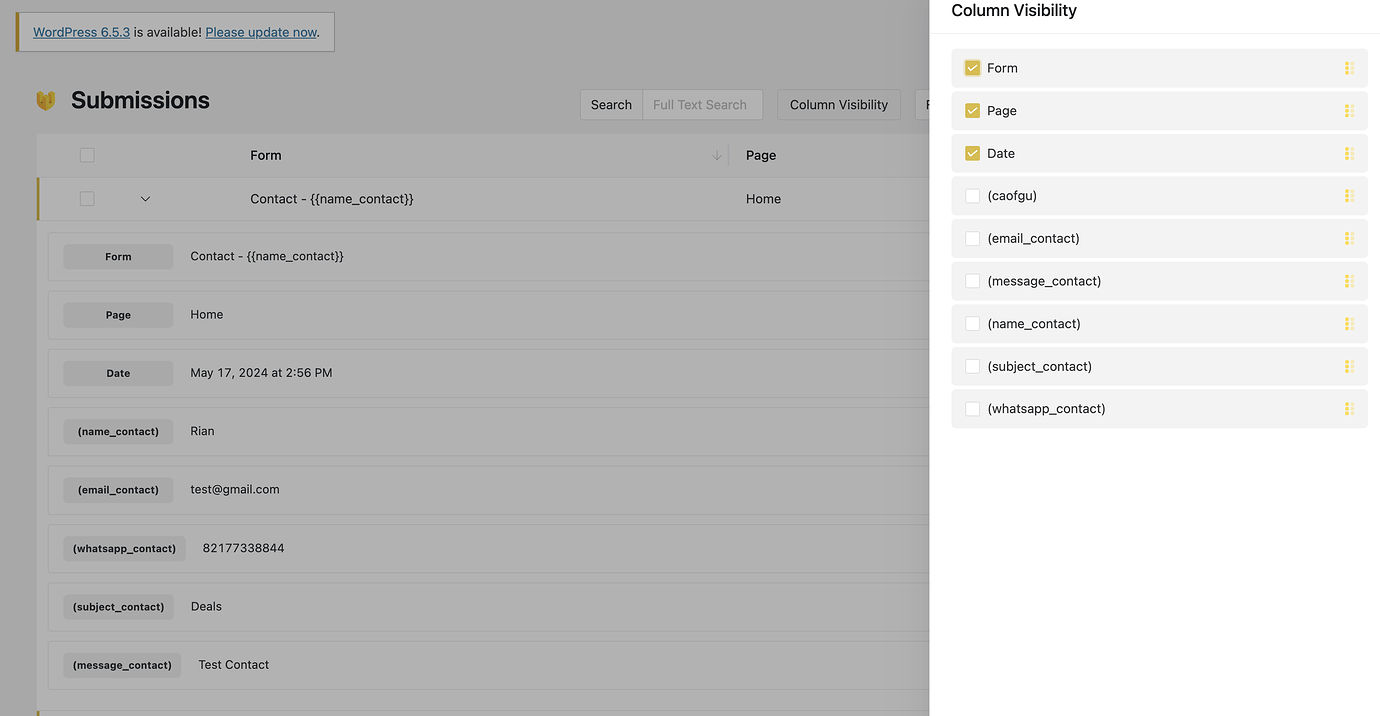Uncheck the Form column checkbox
Screen dimensions: 1380x716
click(972, 68)
